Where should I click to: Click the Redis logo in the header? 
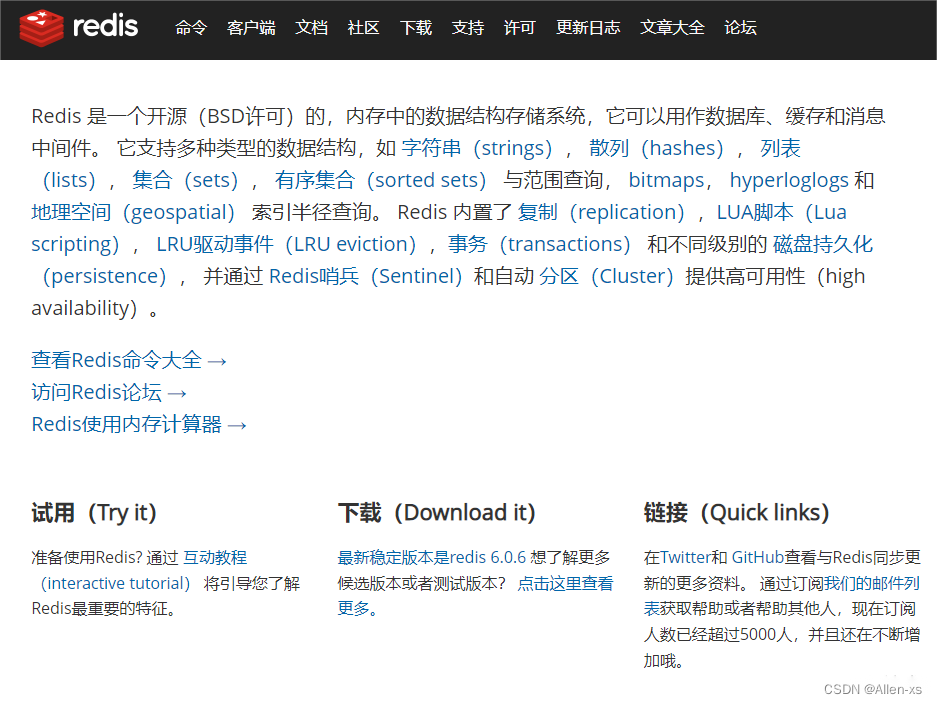tap(78, 27)
